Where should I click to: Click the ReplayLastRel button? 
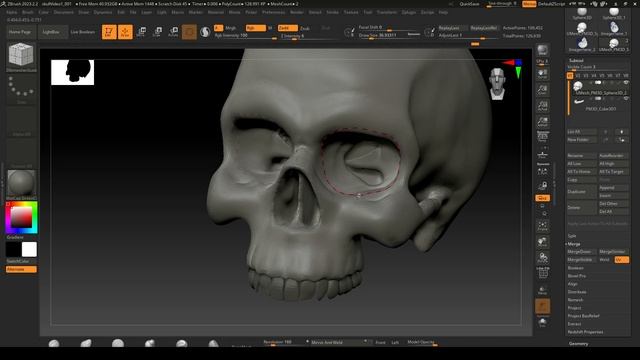(484, 28)
